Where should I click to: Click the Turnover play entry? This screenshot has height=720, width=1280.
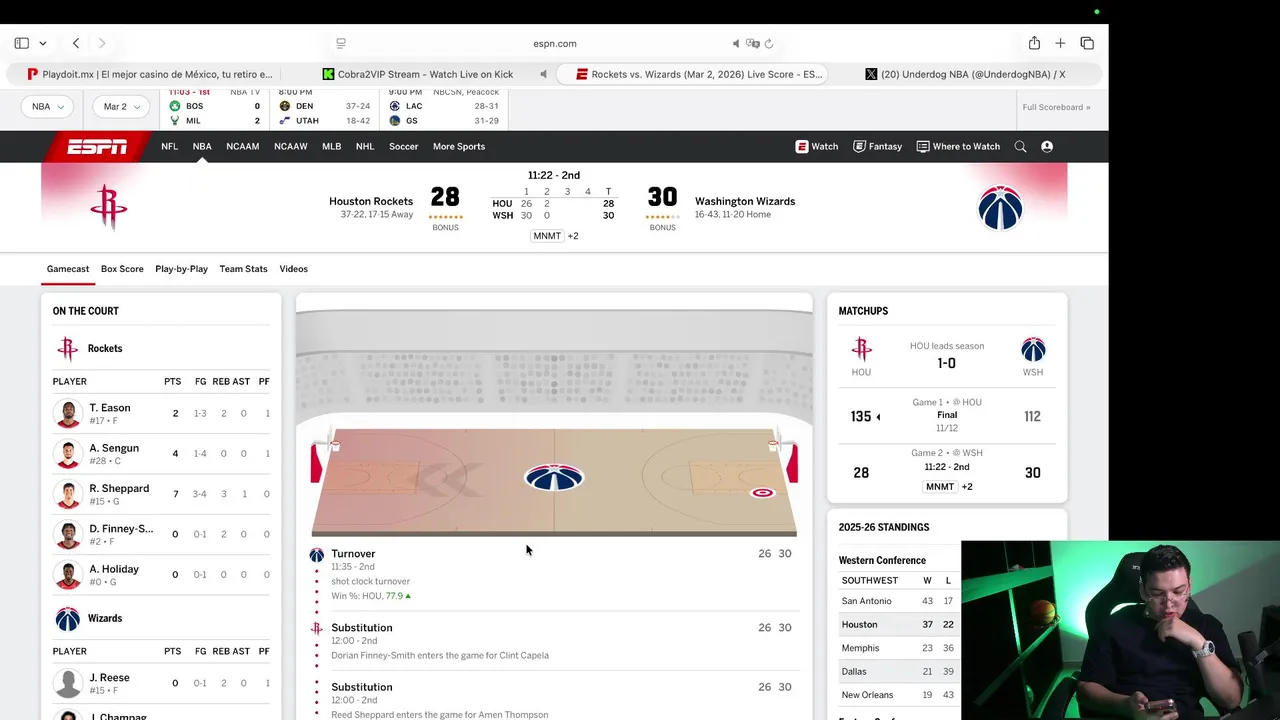553,575
